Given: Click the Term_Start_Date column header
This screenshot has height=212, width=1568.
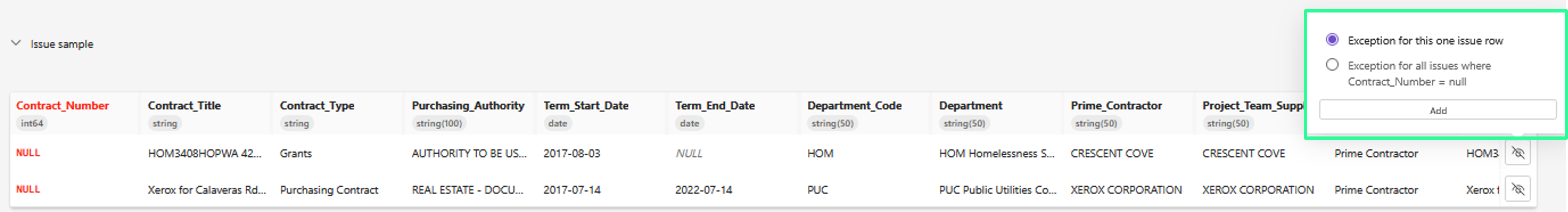Looking at the screenshot, I should pos(586,105).
